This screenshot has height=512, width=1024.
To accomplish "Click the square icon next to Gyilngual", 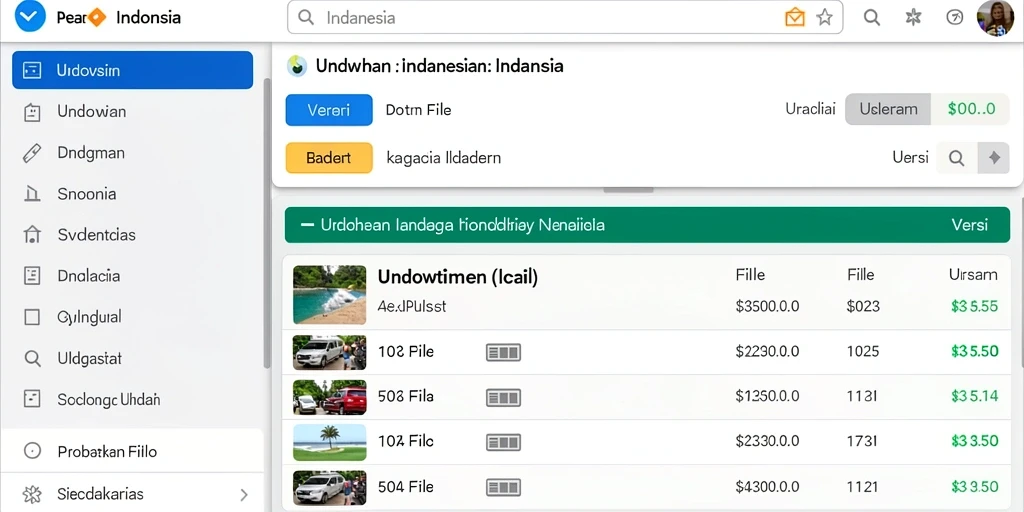I will point(32,317).
